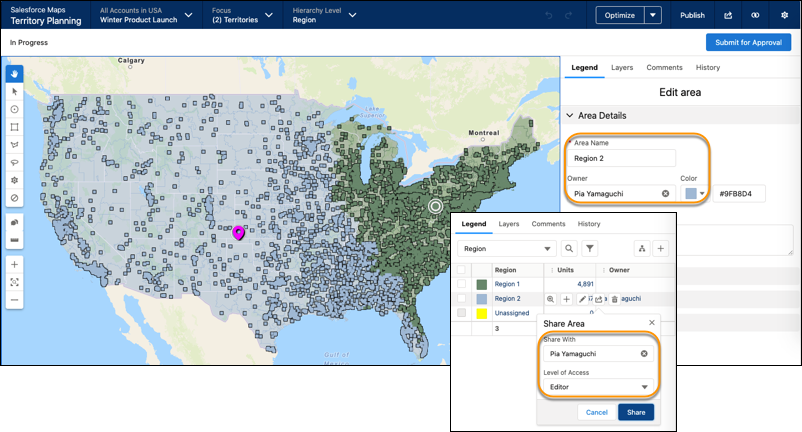Open the Region 1 link in legend

tap(507, 284)
